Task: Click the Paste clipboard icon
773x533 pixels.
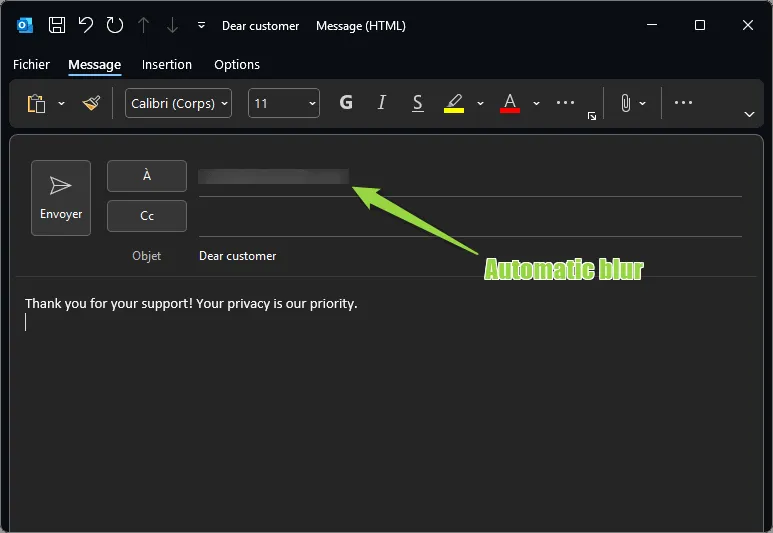Action: [x=37, y=103]
